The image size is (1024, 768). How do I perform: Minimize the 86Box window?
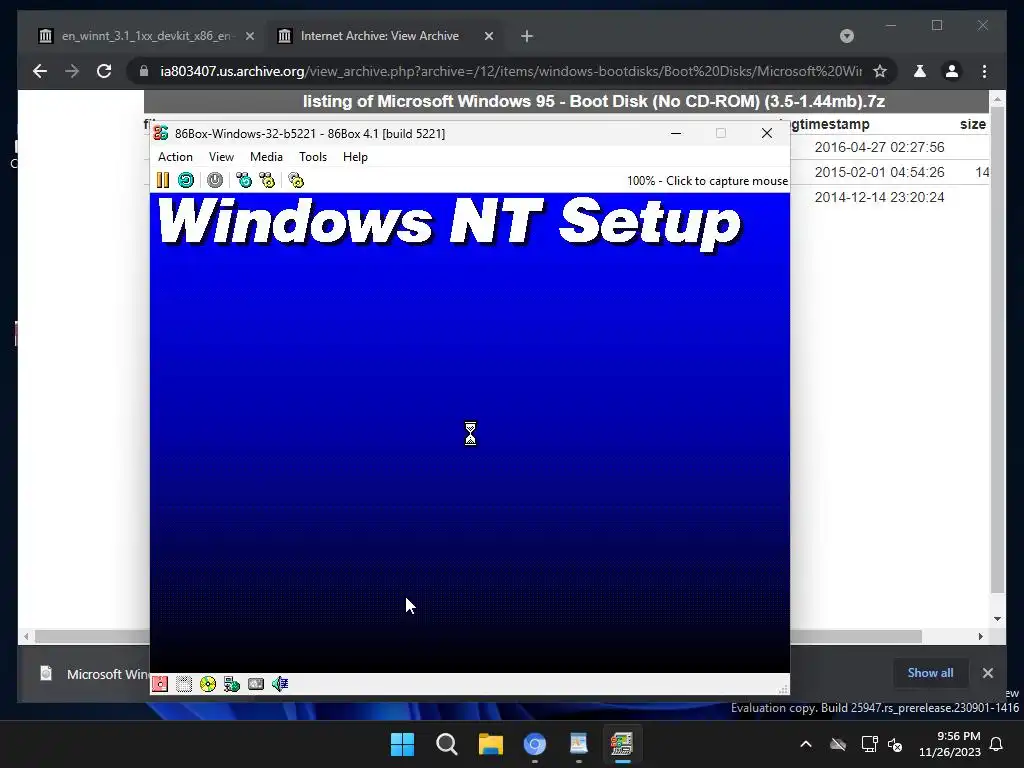pyautogui.click(x=676, y=133)
